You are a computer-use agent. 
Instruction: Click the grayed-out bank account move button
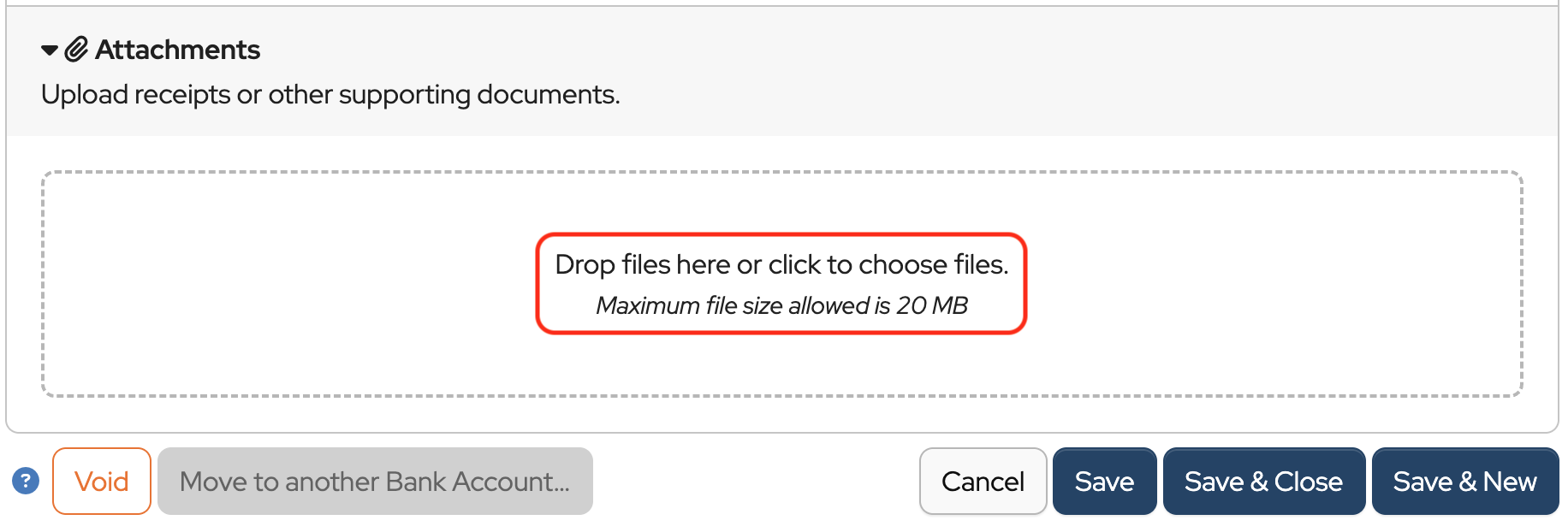(375, 482)
